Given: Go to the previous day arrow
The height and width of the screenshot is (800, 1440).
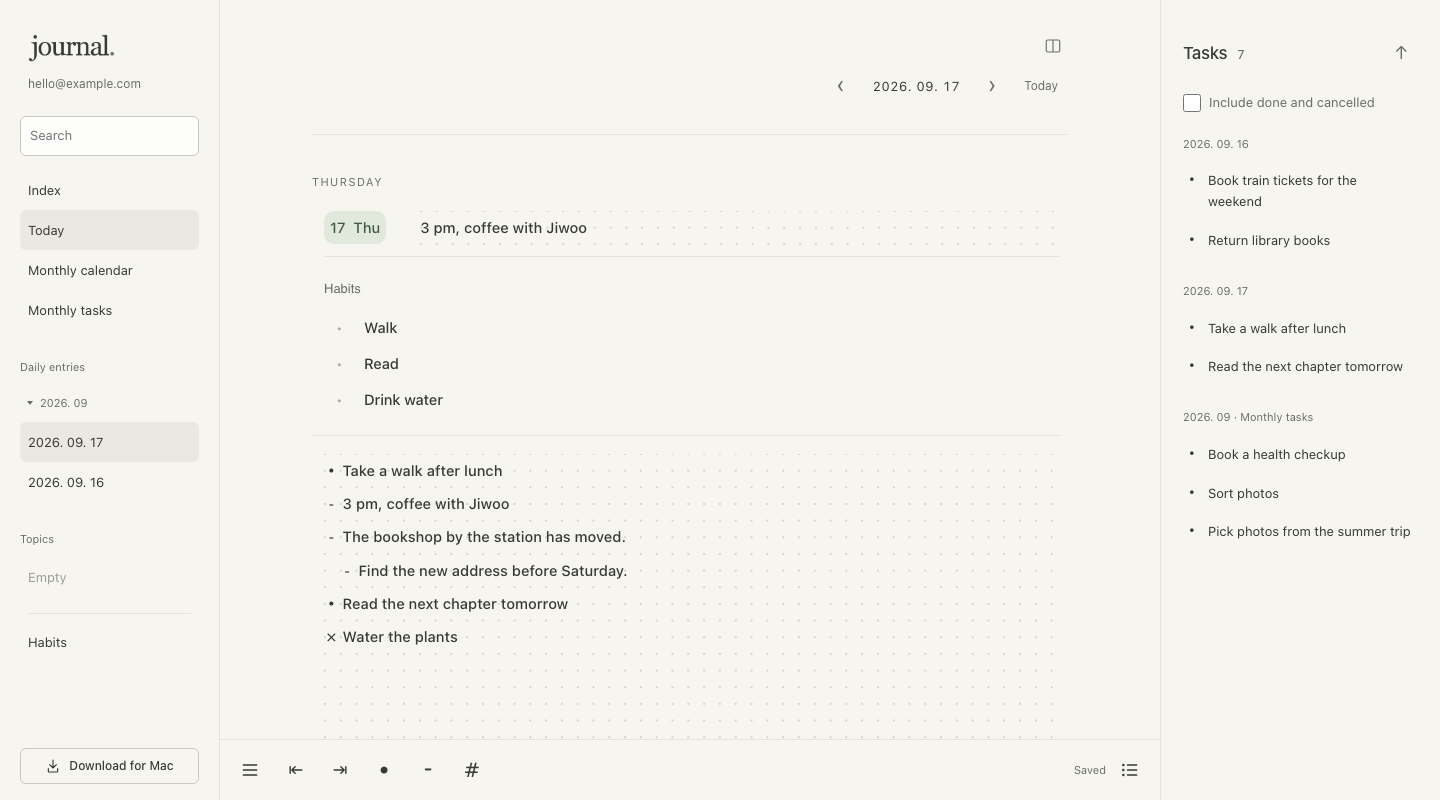Looking at the screenshot, I should click(840, 86).
